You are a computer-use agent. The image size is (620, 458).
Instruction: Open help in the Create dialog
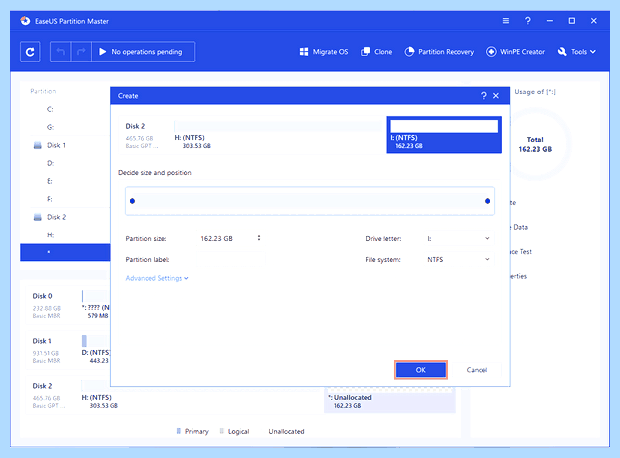pos(484,96)
